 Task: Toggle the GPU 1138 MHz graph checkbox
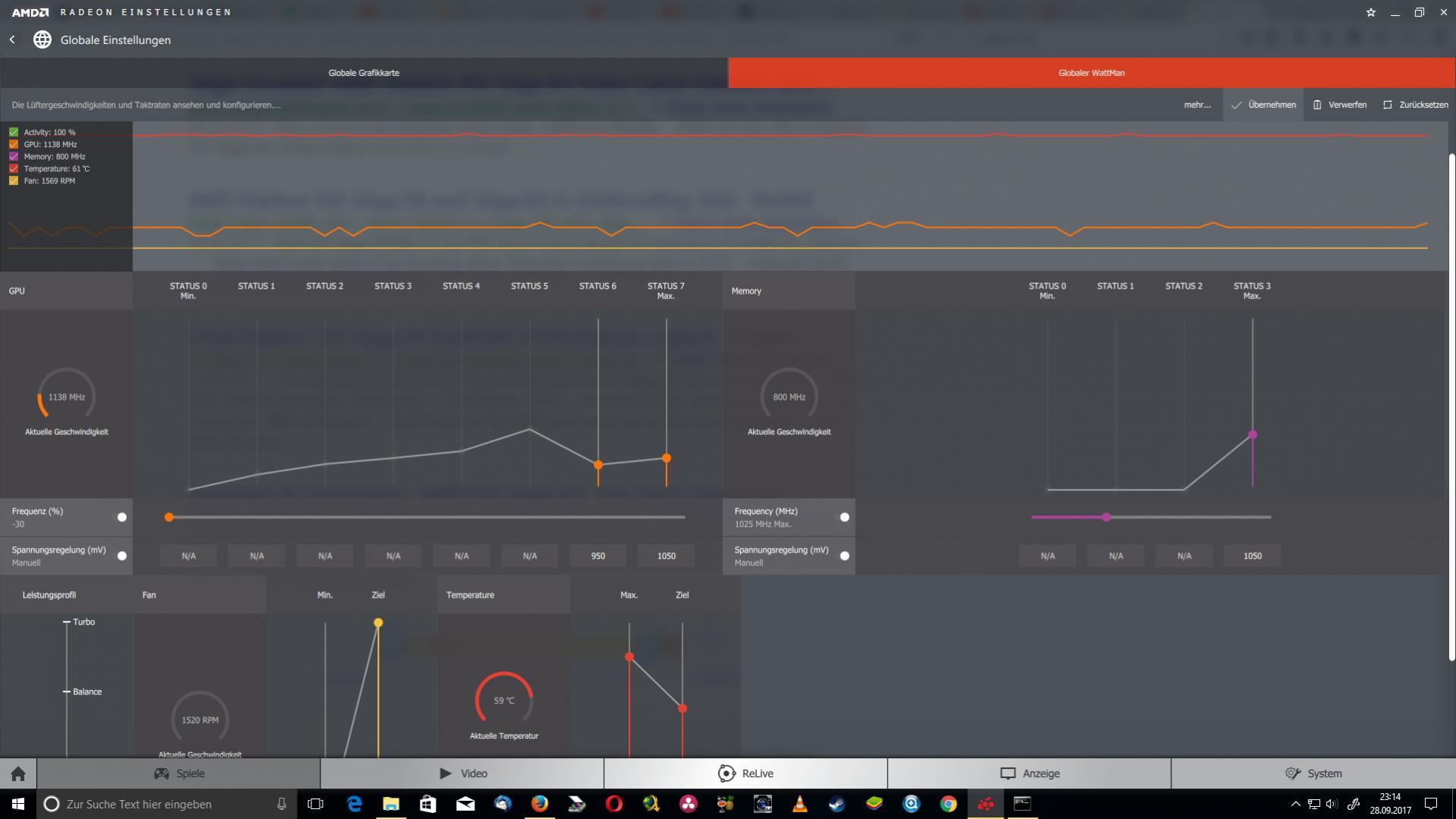click(14, 144)
